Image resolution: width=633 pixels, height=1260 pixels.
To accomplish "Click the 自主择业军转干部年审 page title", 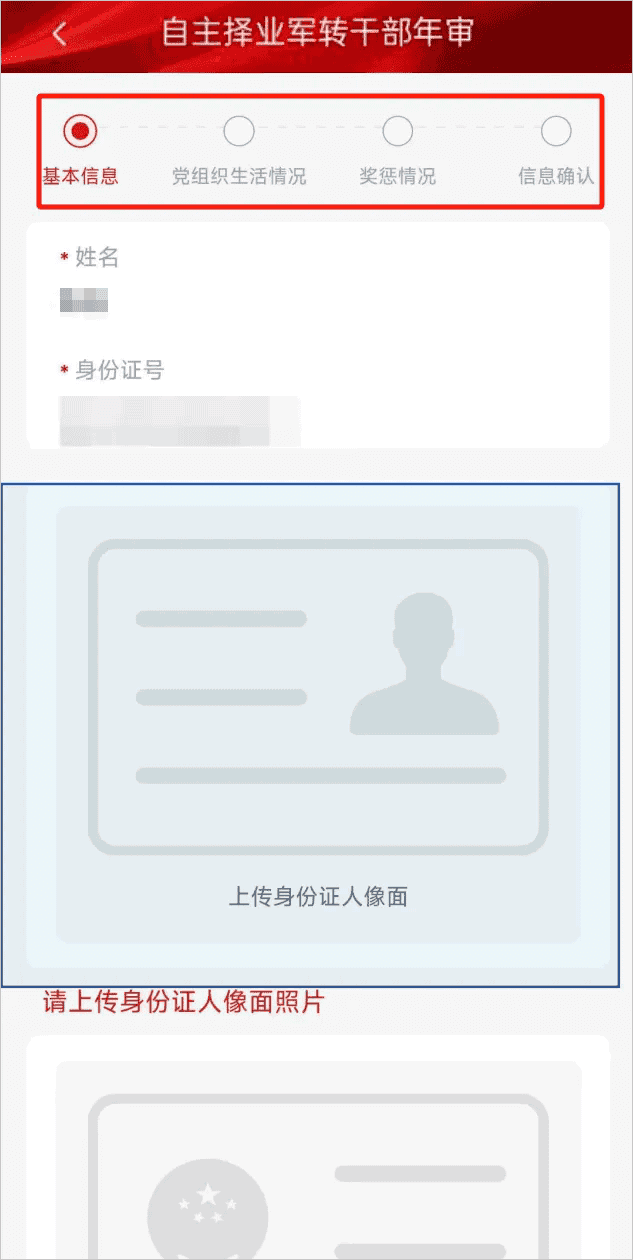I will 317,33.
